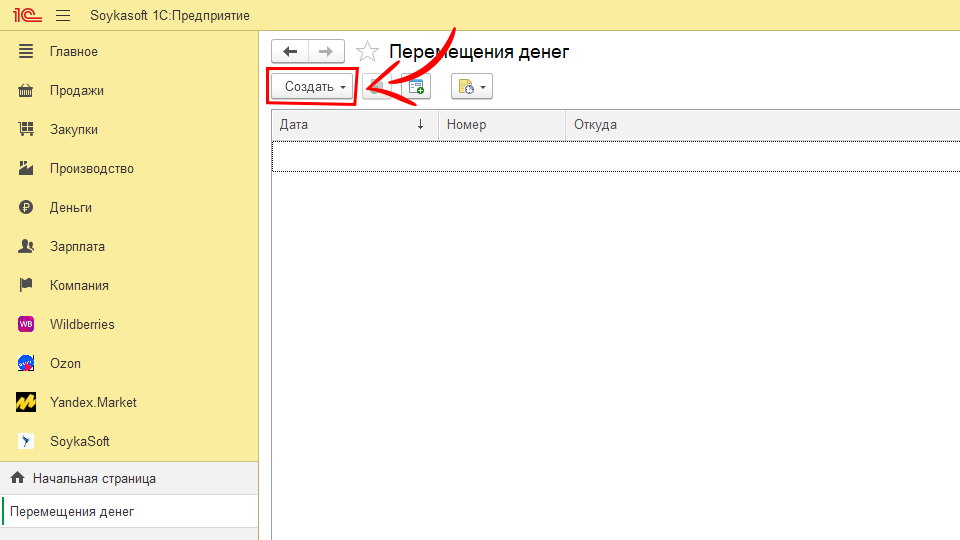
Task: Open the Создать dropdown button
Action: (314, 87)
